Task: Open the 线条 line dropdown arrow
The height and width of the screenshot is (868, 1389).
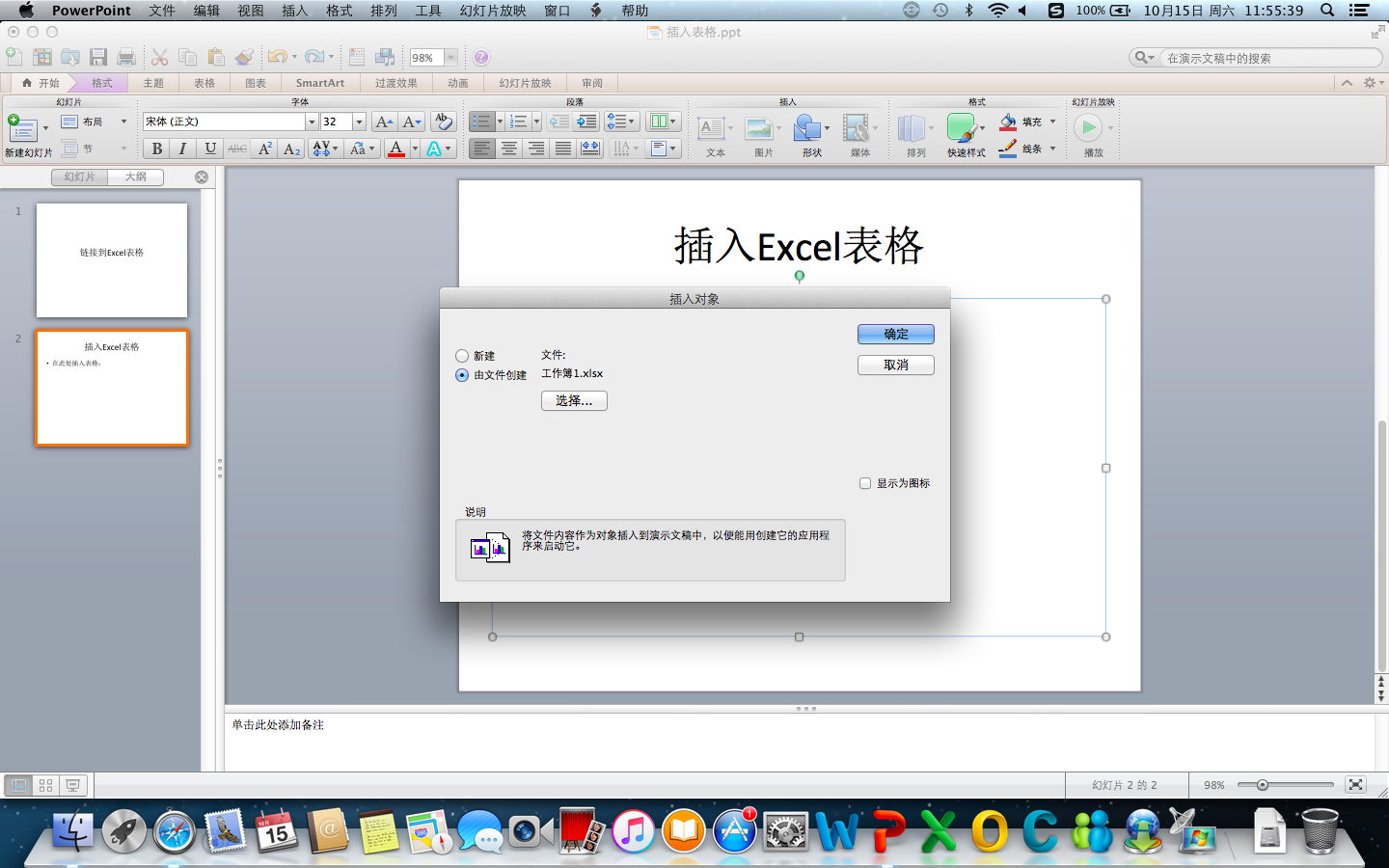Action: (1052, 149)
